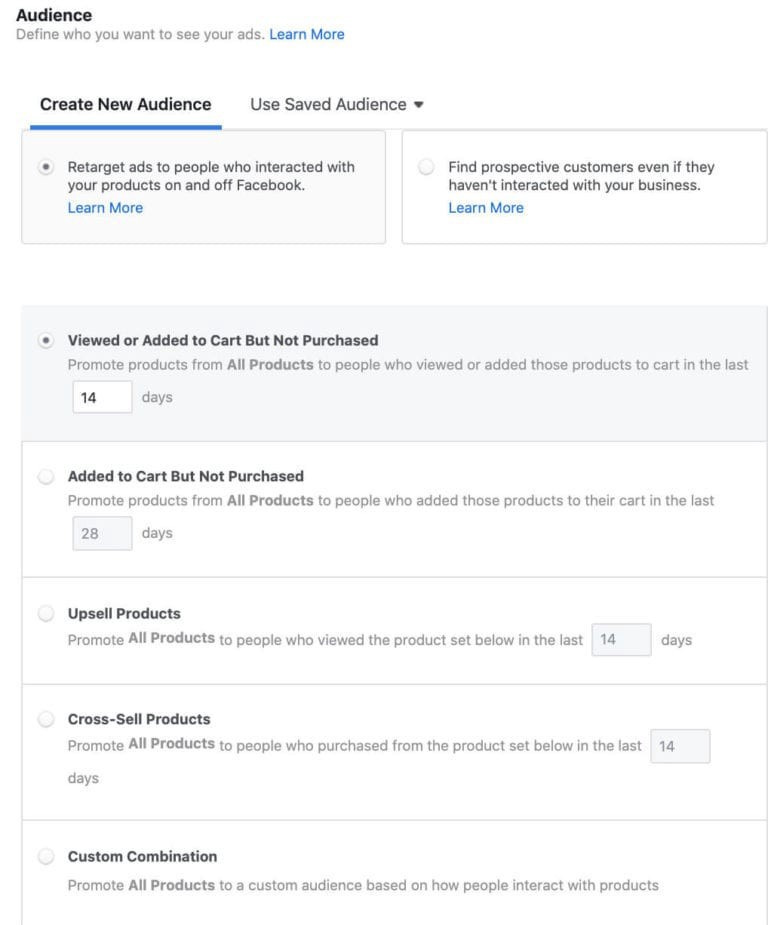Open Learn More link beside Audience description
Image resolution: width=768 pixels, height=925 pixels.
point(307,34)
